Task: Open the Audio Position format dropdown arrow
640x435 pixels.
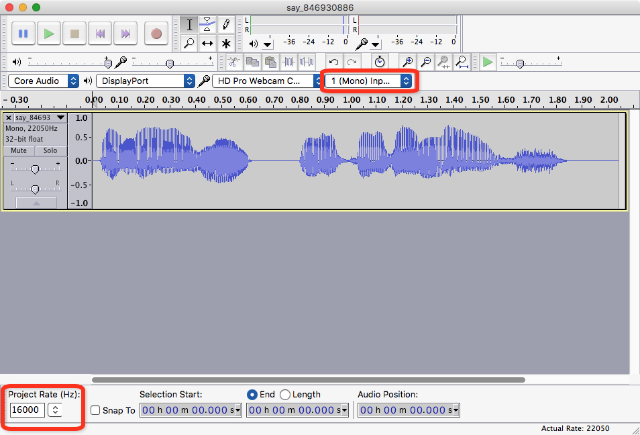Action: (456, 411)
